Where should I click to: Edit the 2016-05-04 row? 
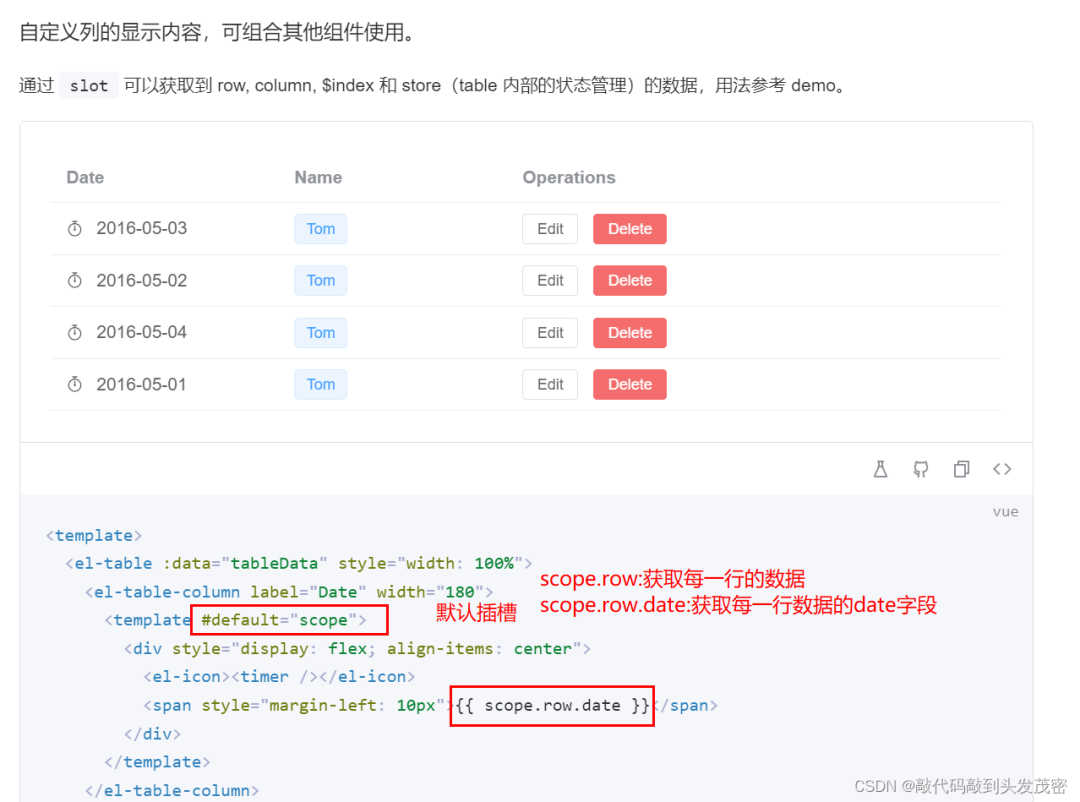550,333
